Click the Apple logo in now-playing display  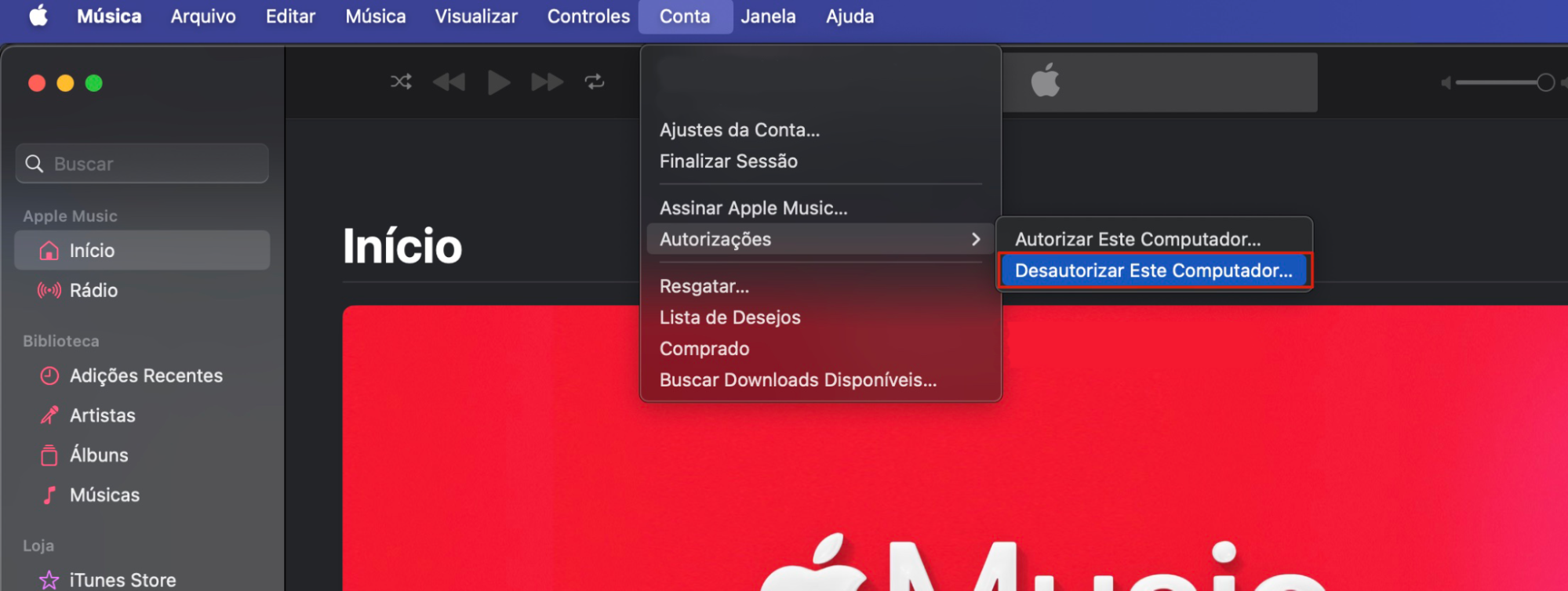(x=1046, y=81)
